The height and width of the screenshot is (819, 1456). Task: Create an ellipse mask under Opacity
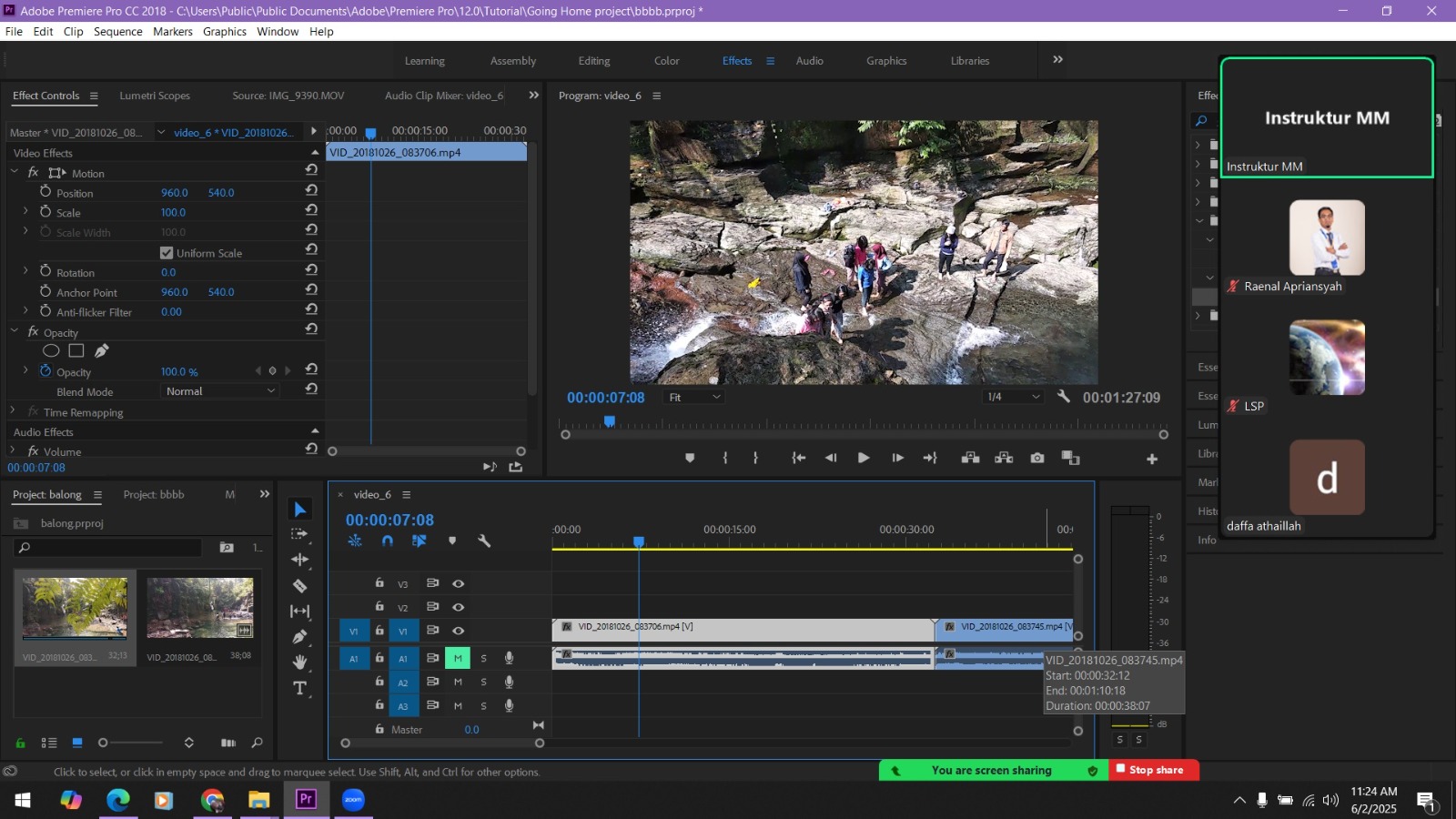[x=52, y=351]
